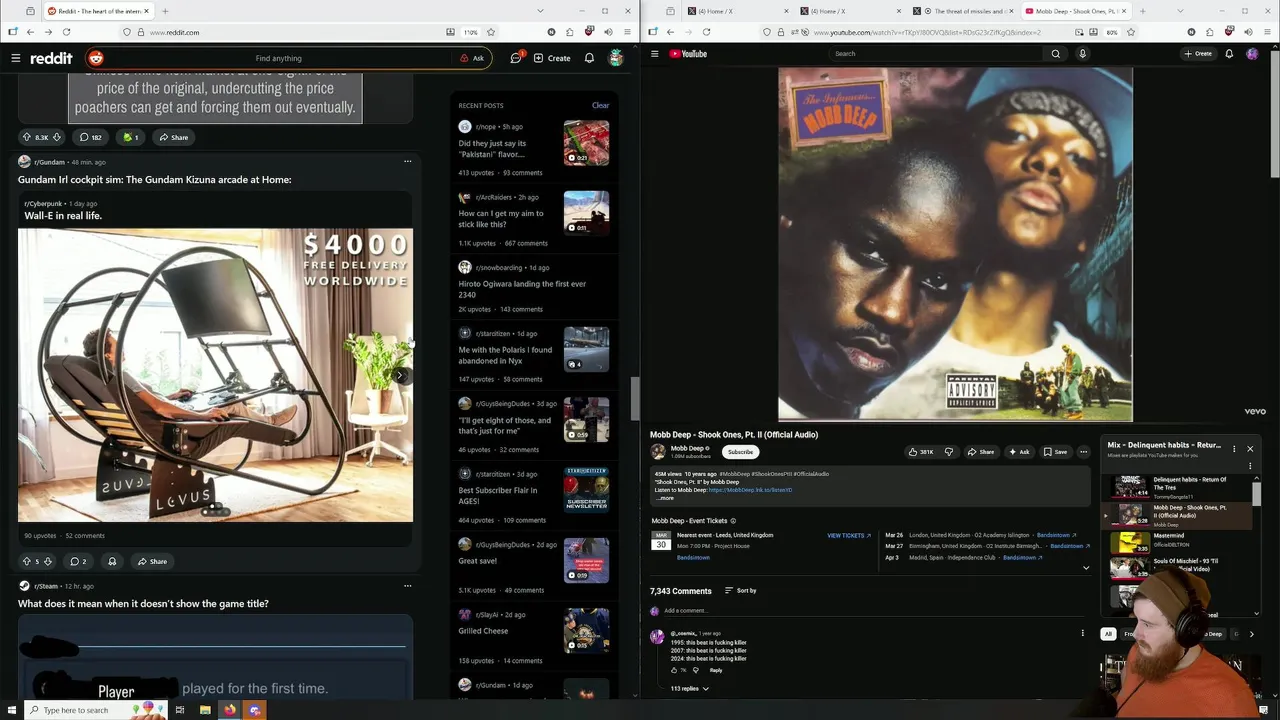The height and width of the screenshot is (720, 1280).
Task: Next image arrow on the cockpit chair gallery
Action: point(400,376)
